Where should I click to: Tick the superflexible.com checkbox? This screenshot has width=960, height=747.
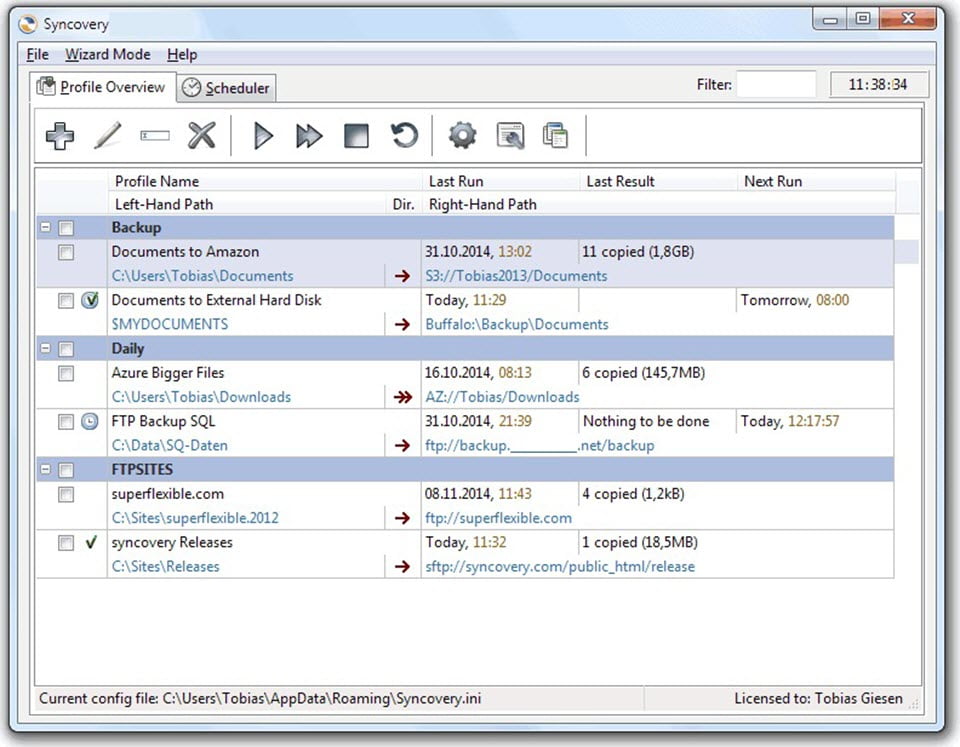[x=66, y=494]
